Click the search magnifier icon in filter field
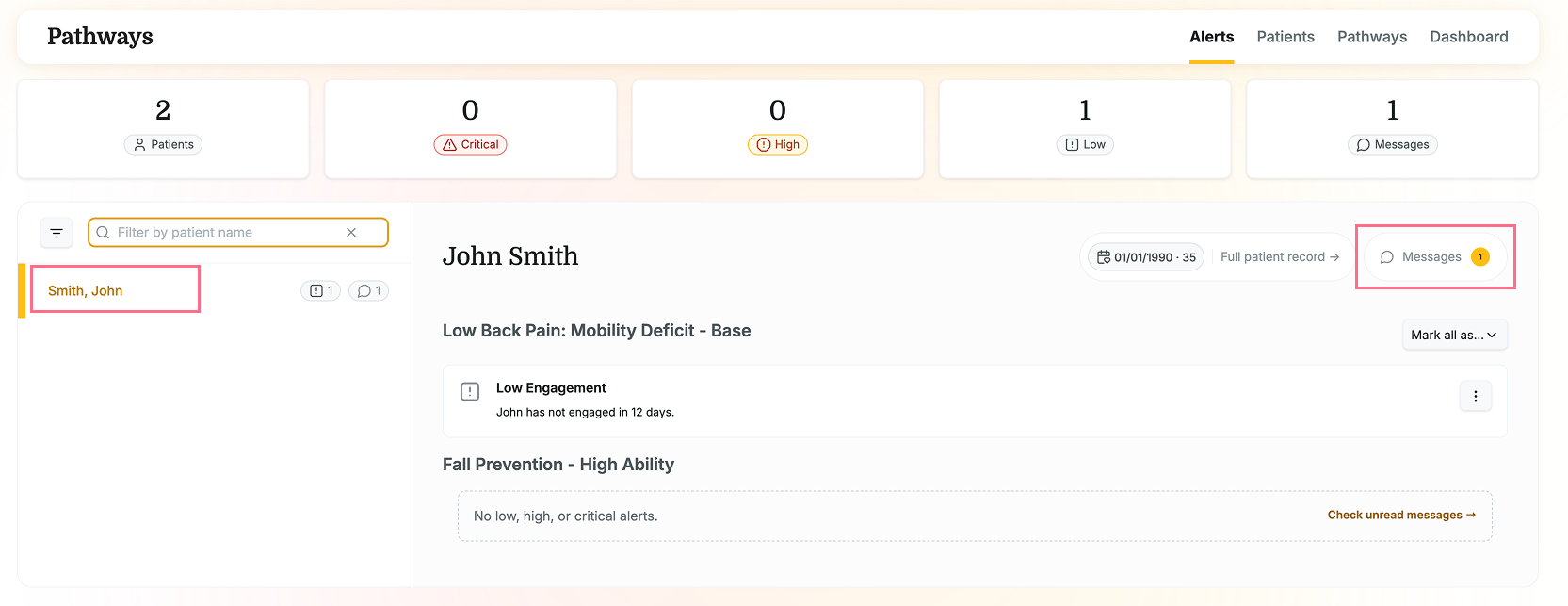The image size is (1568, 606). pos(103,233)
